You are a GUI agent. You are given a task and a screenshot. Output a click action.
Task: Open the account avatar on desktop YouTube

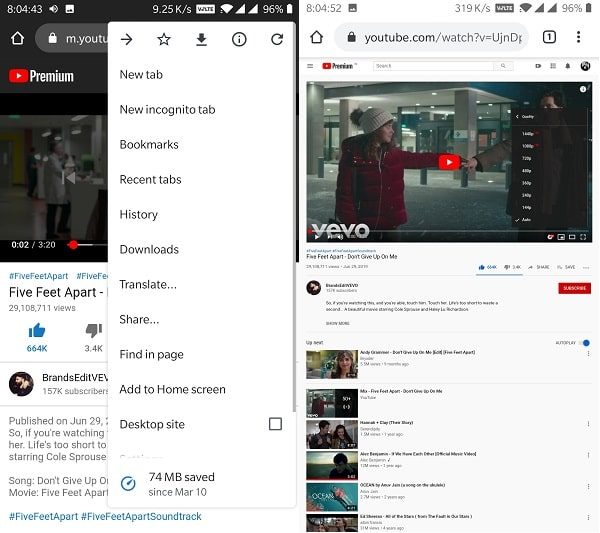point(585,66)
